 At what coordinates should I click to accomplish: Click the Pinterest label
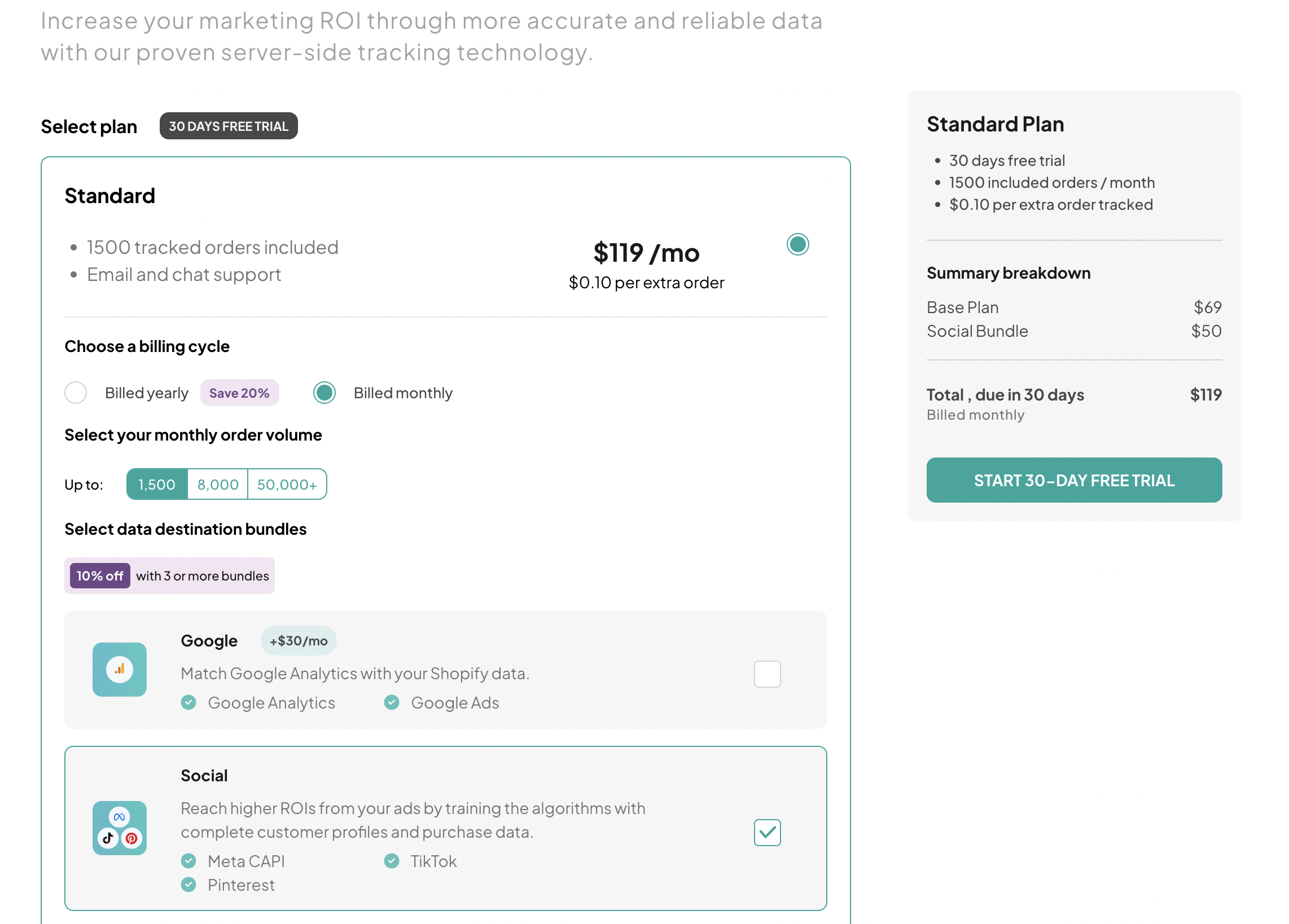click(241, 885)
